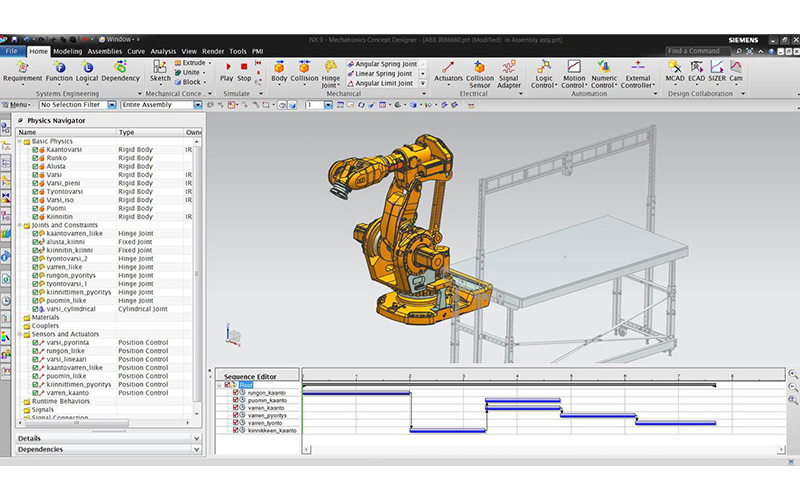Toggle the kiinnikkeen_kaanto sequence checkbox
800x500 pixels.
tap(236, 431)
